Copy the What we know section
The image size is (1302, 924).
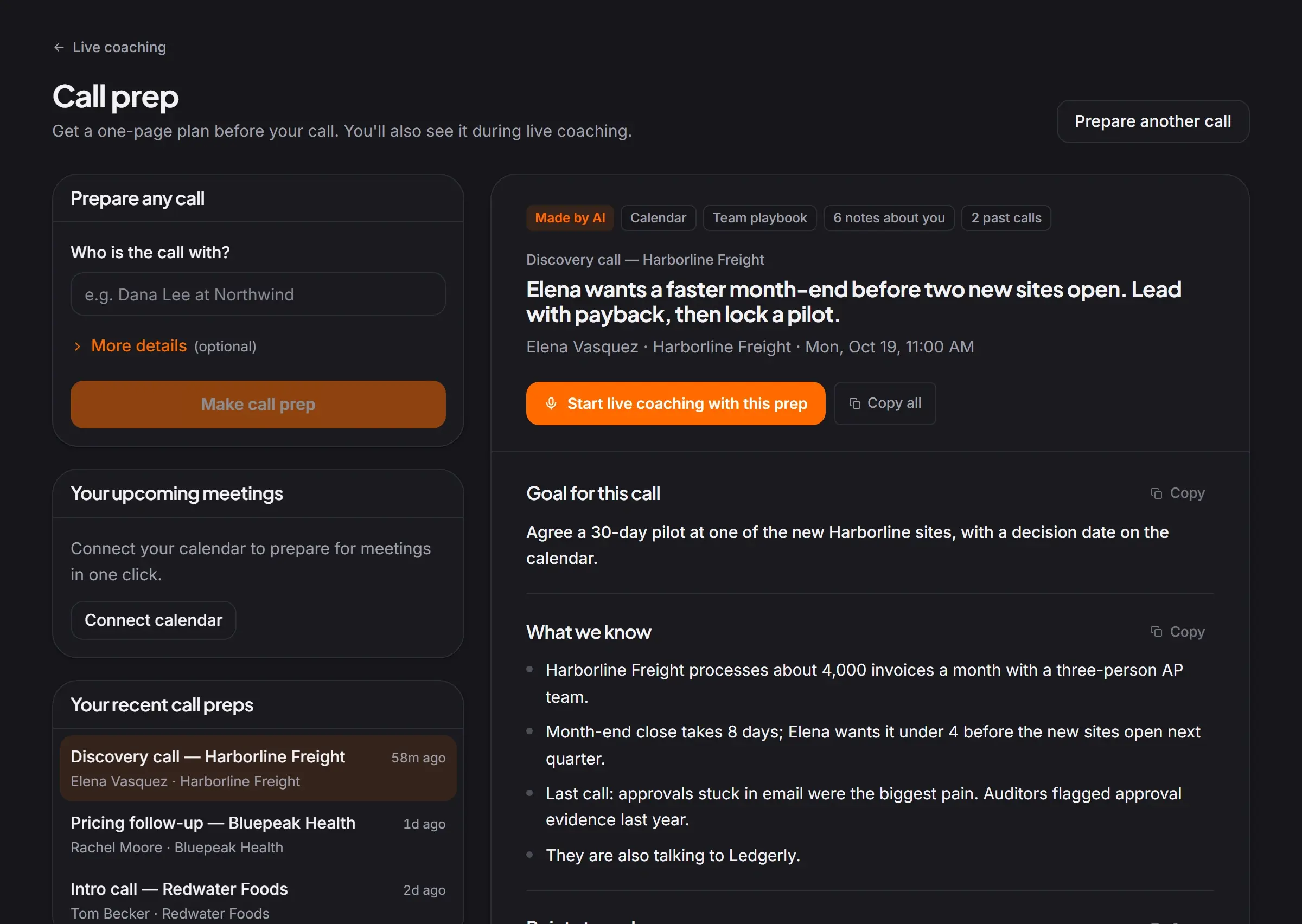[x=1177, y=632]
